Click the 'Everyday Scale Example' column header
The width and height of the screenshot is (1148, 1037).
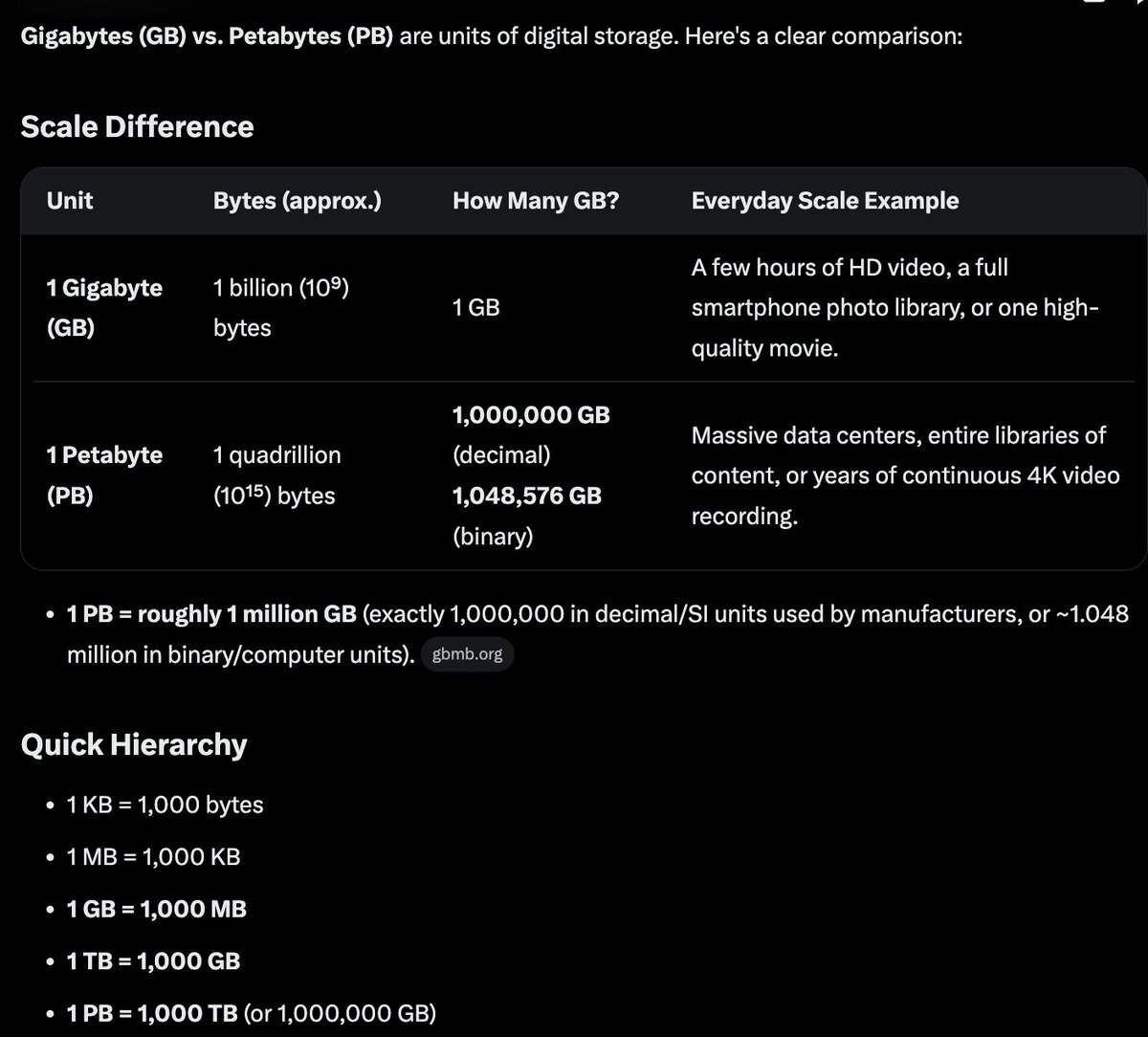click(x=825, y=201)
